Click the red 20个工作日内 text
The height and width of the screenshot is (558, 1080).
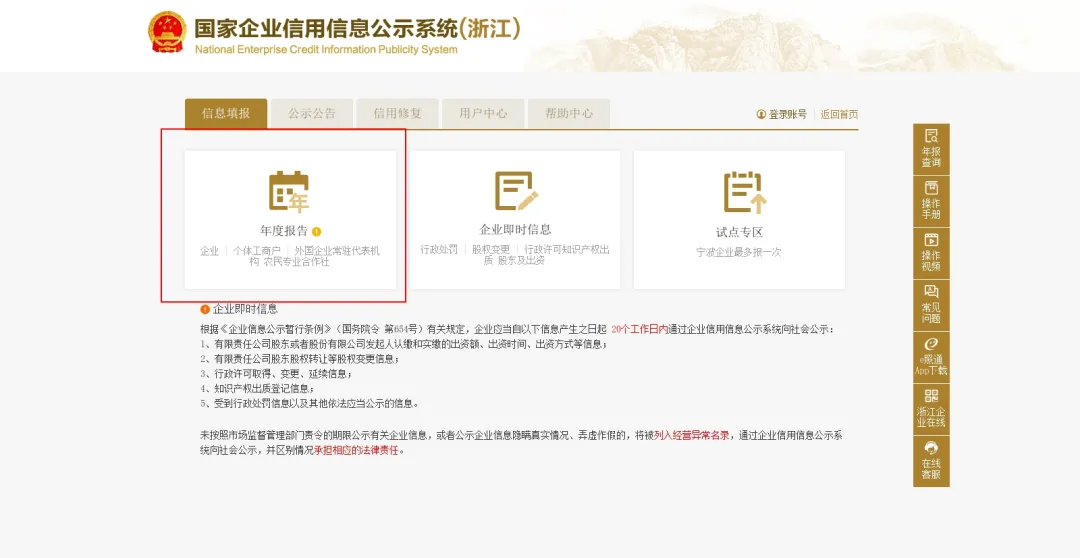[x=640, y=329]
